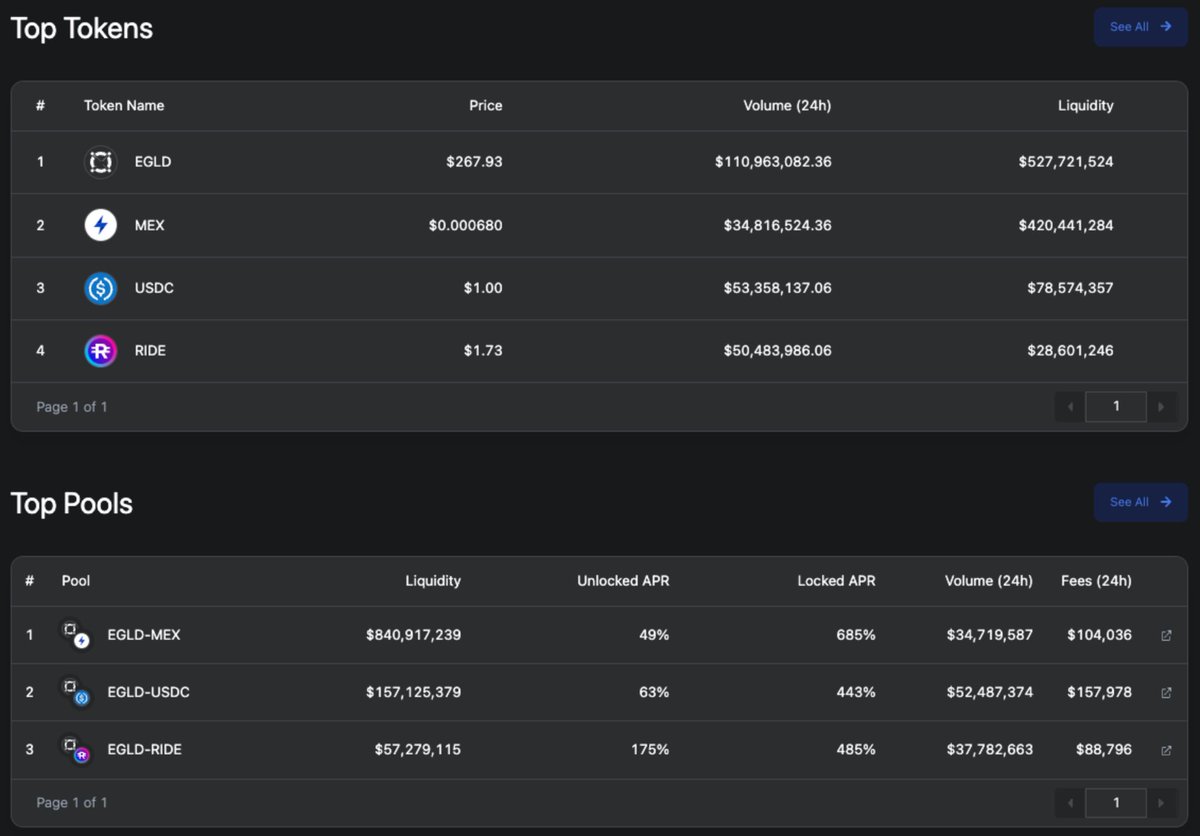Click EGLD-USDC locked APR 443%
Viewport: 1200px width, 836px height.
[856, 692]
